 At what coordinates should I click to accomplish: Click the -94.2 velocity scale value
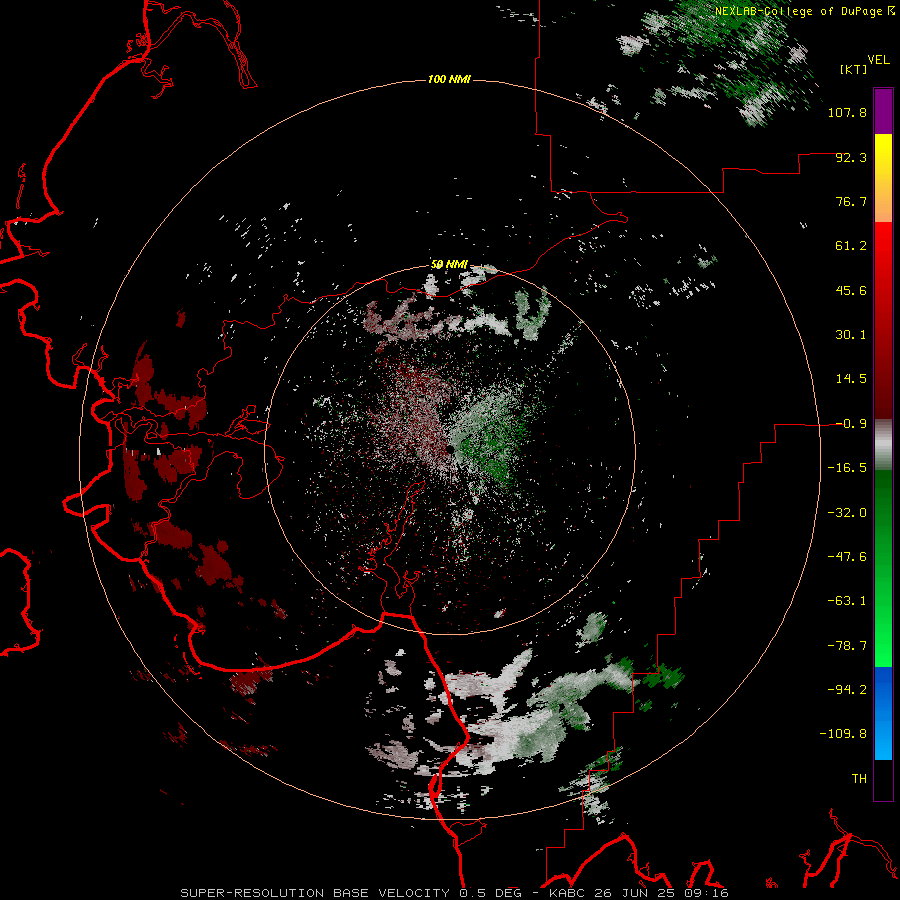(847, 690)
